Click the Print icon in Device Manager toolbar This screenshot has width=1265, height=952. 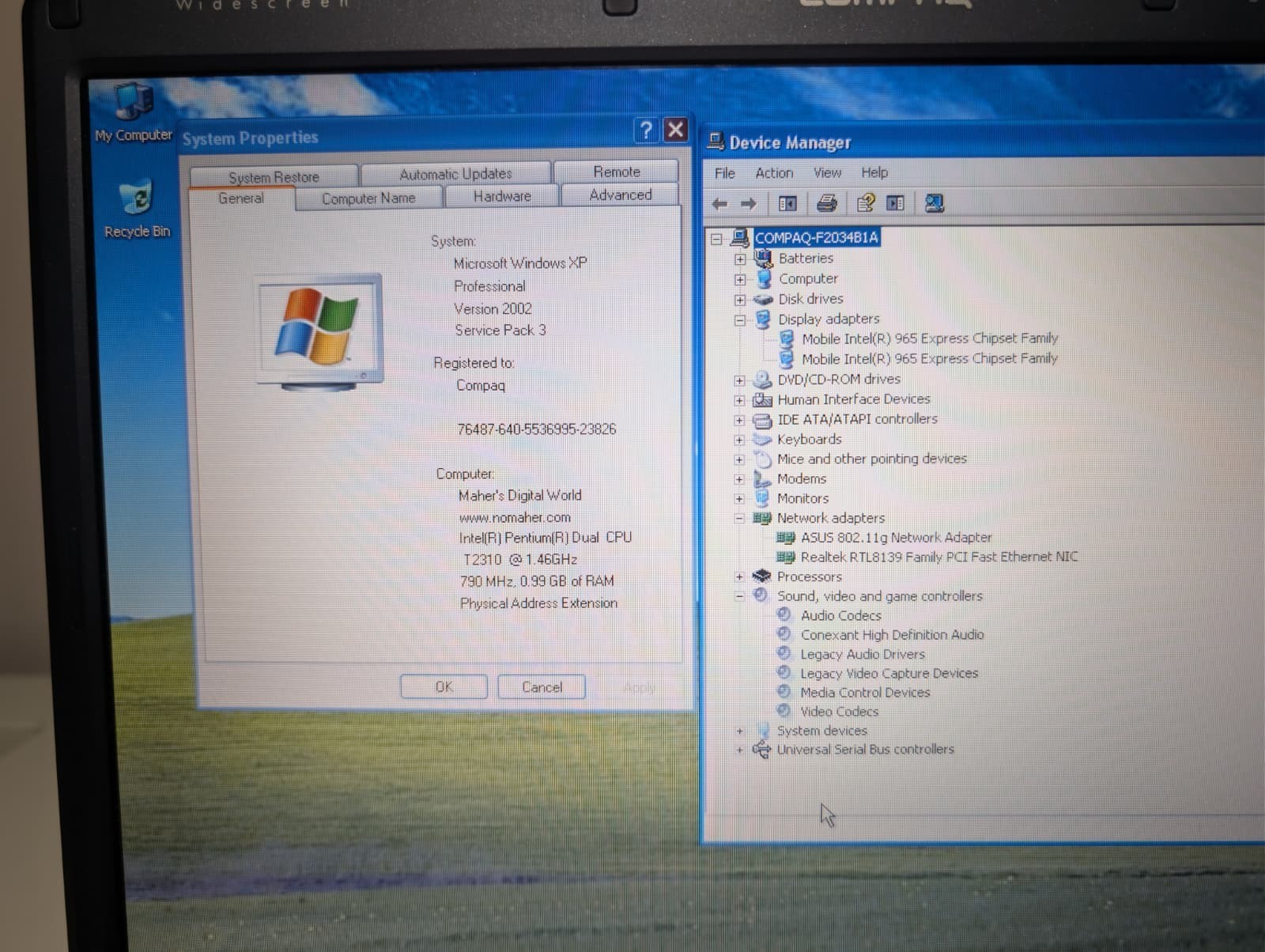point(826,204)
